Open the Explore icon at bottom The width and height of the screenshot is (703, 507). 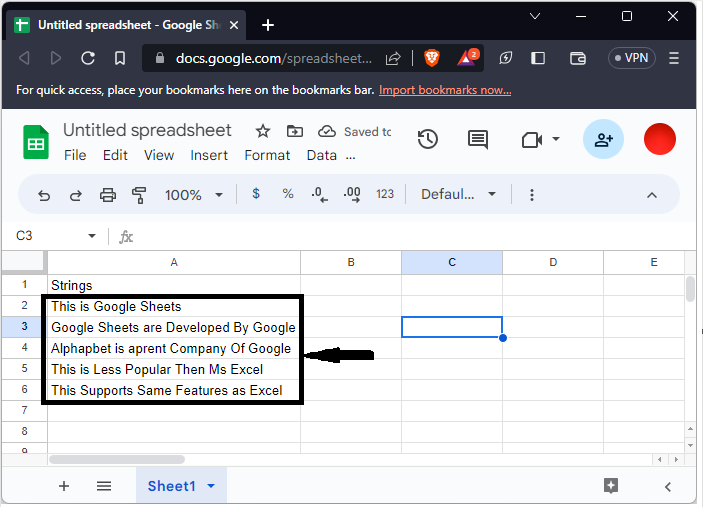click(611, 485)
